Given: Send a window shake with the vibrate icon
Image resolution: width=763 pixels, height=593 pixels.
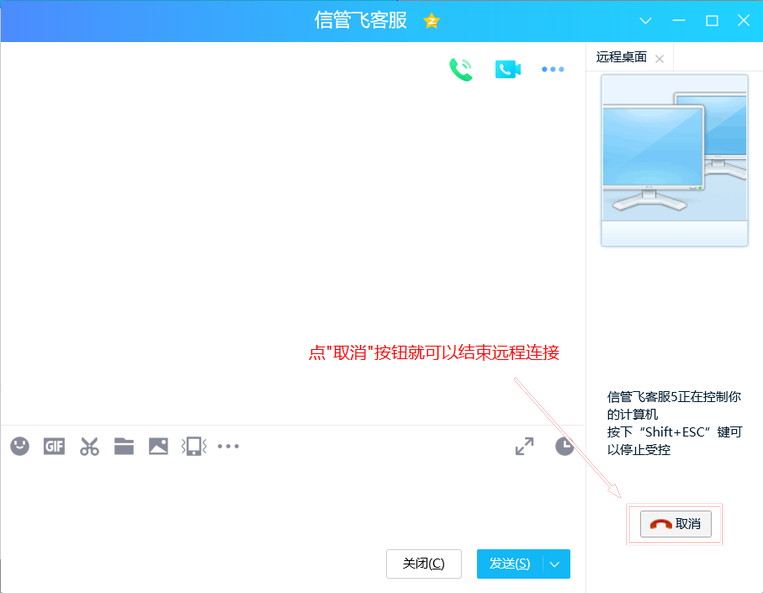Looking at the screenshot, I should pos(192,446).
